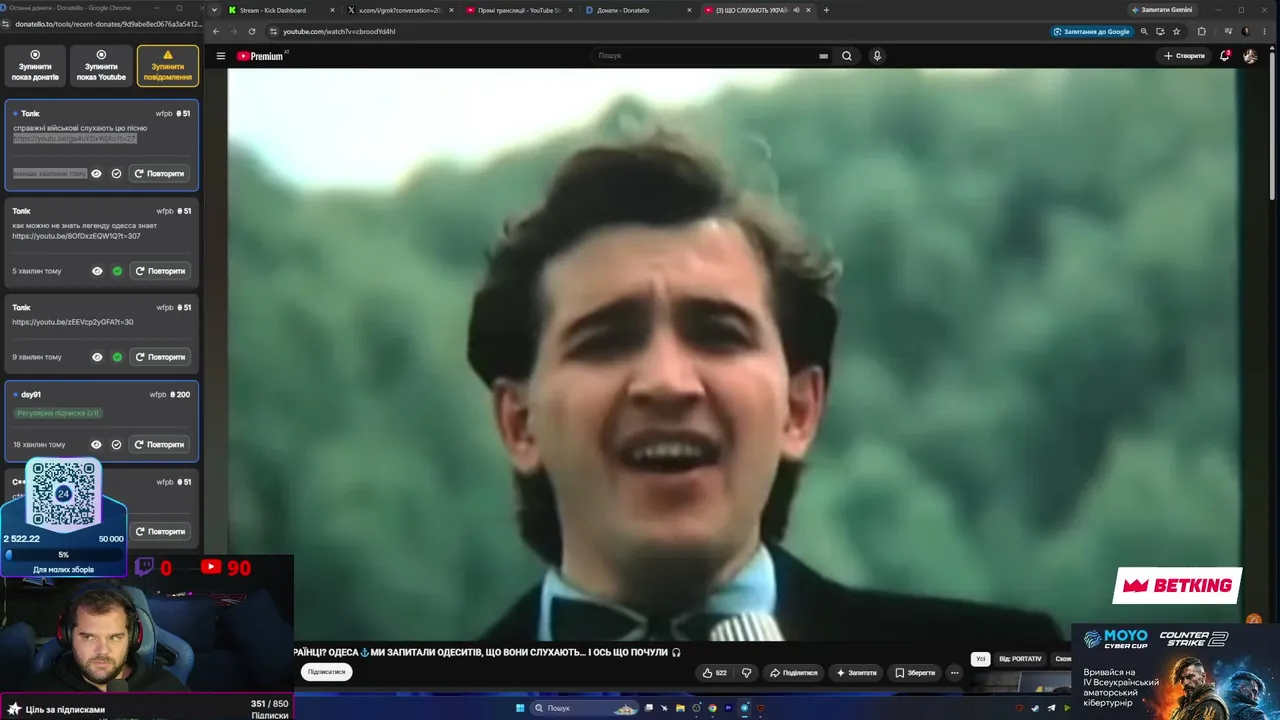Open the on-screen keyboard in search box

tap(824, 56)
